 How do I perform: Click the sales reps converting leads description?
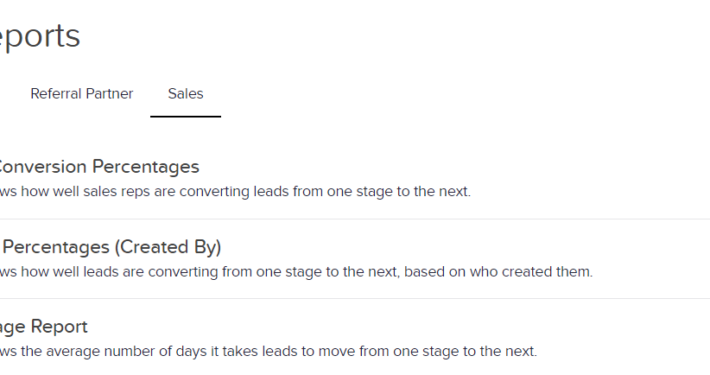235,191
